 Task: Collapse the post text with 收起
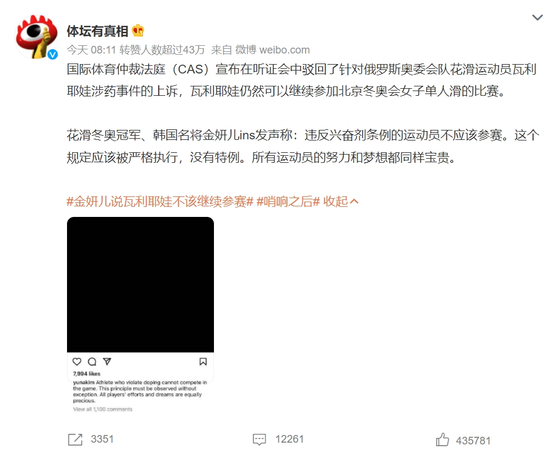tap(340, 202)
